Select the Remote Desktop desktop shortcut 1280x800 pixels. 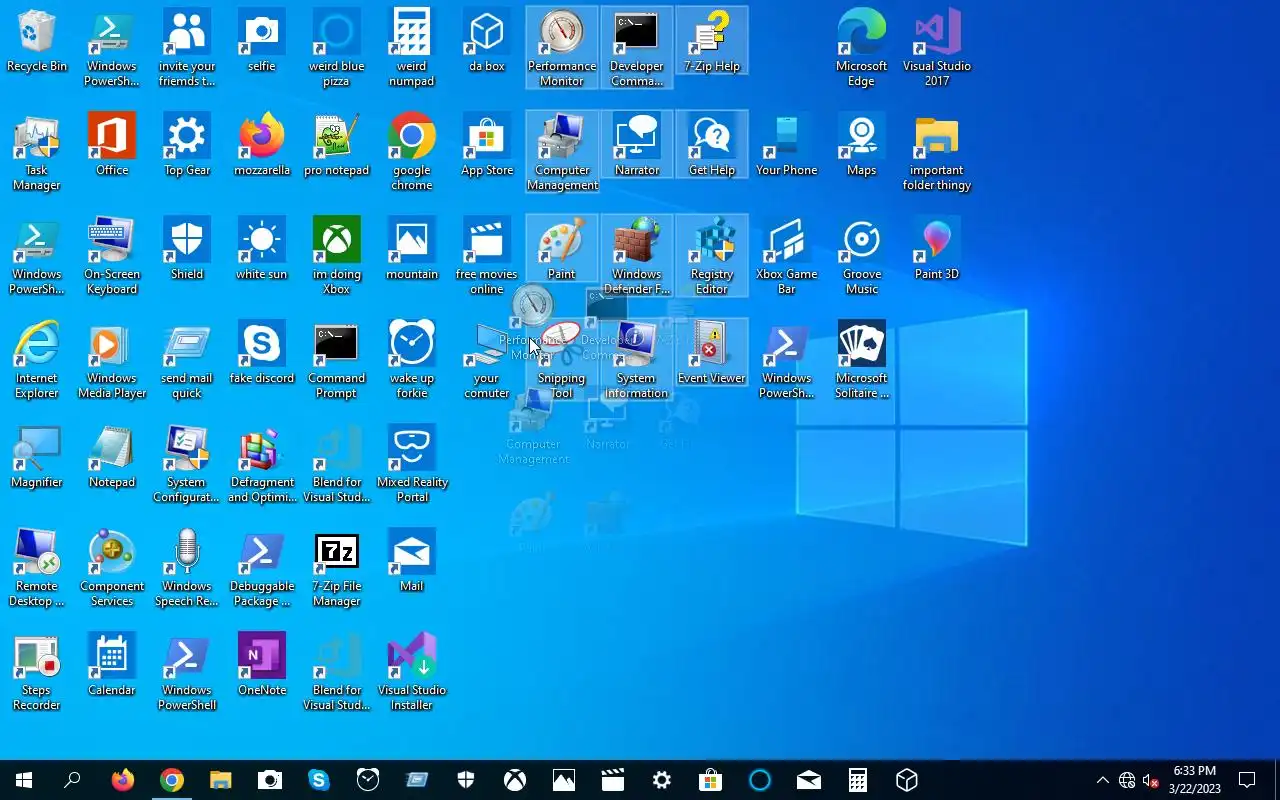click(x=37, y=568)
